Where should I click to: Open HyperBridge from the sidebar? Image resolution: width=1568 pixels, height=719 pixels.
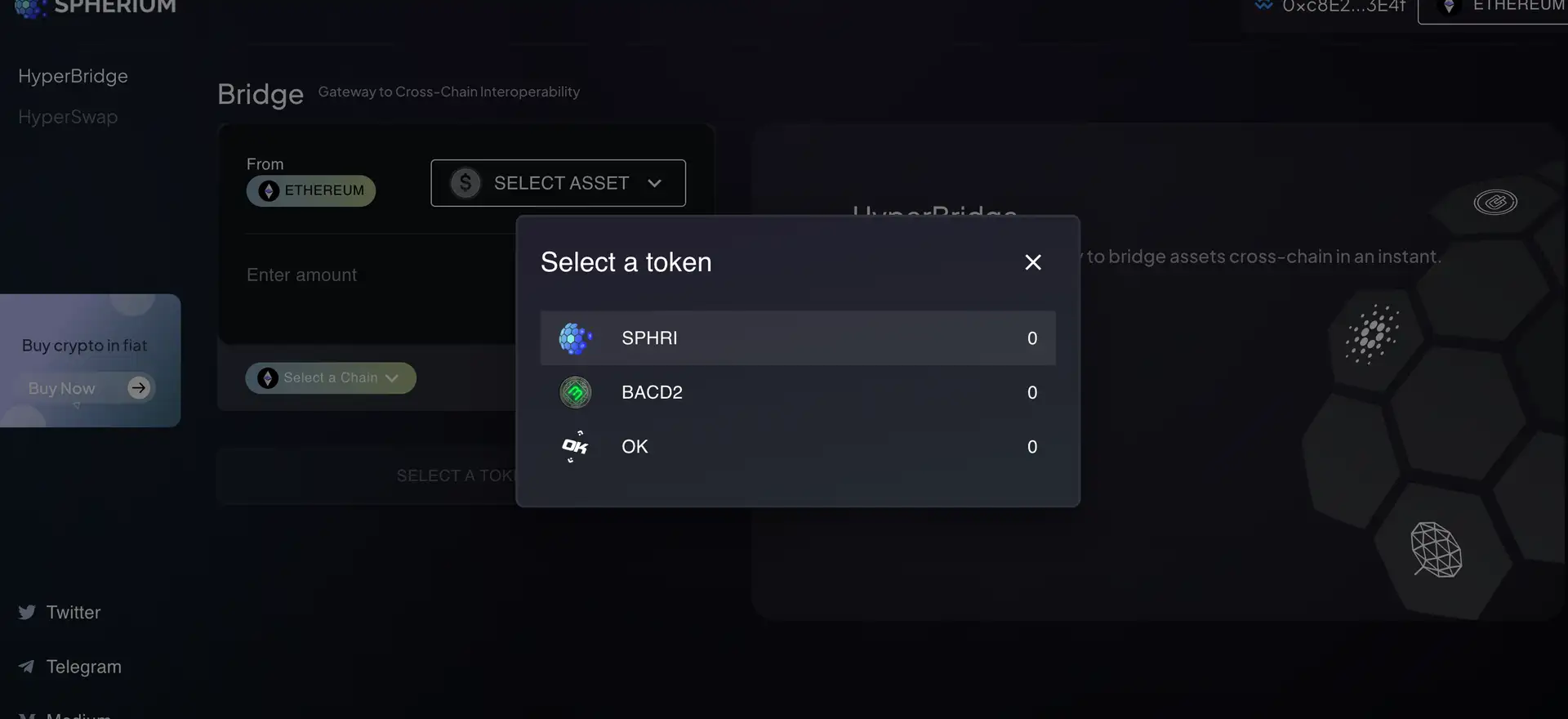tap(73, 76)
